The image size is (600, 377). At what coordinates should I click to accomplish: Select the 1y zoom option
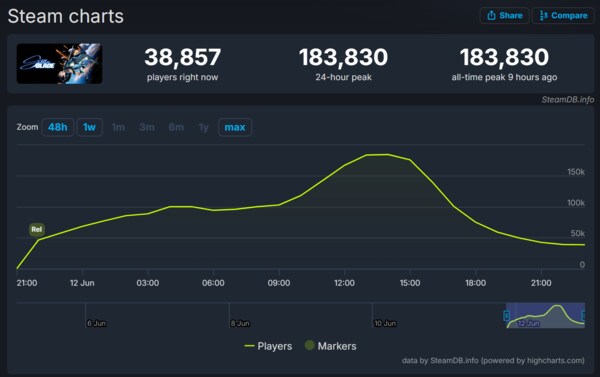204,127
